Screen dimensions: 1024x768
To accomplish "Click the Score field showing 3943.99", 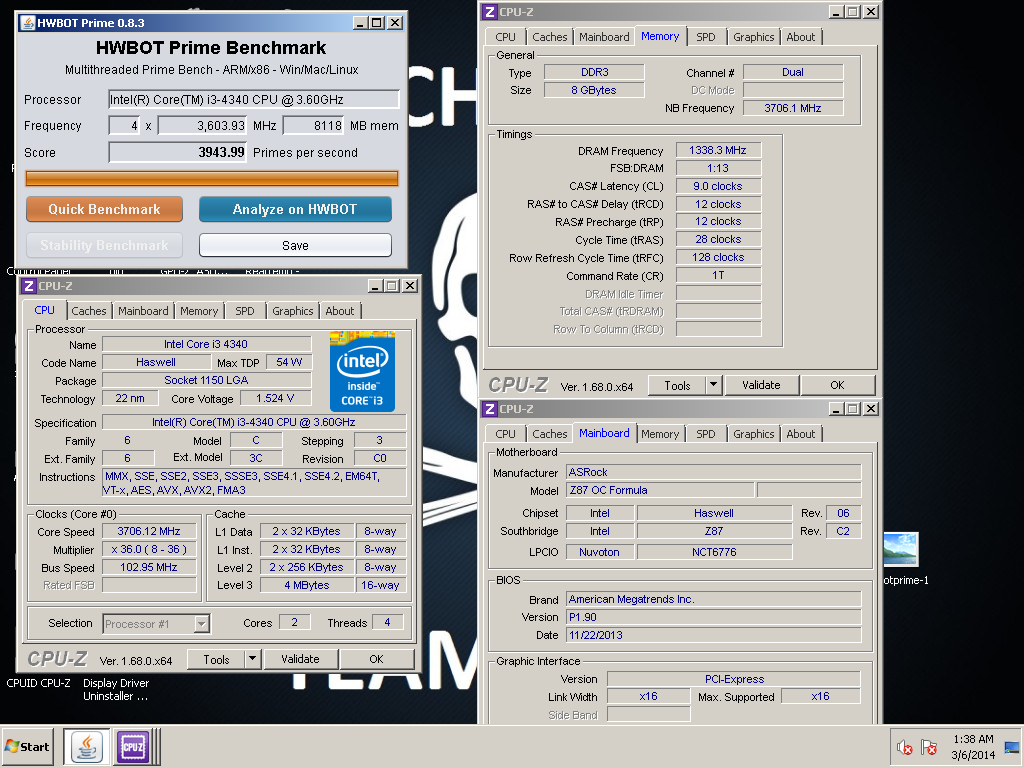I will (178, 152).
